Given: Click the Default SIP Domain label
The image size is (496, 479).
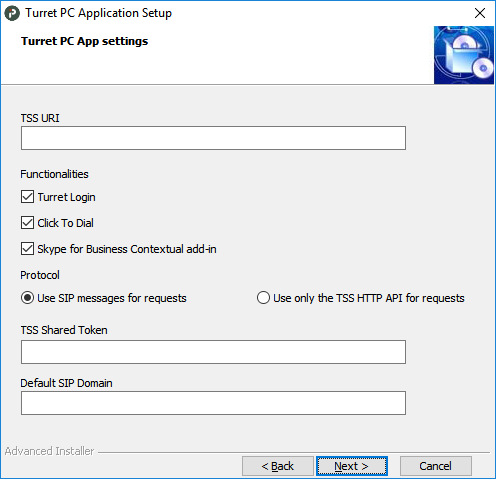Looking at the screenshot, I should point(66,383).
